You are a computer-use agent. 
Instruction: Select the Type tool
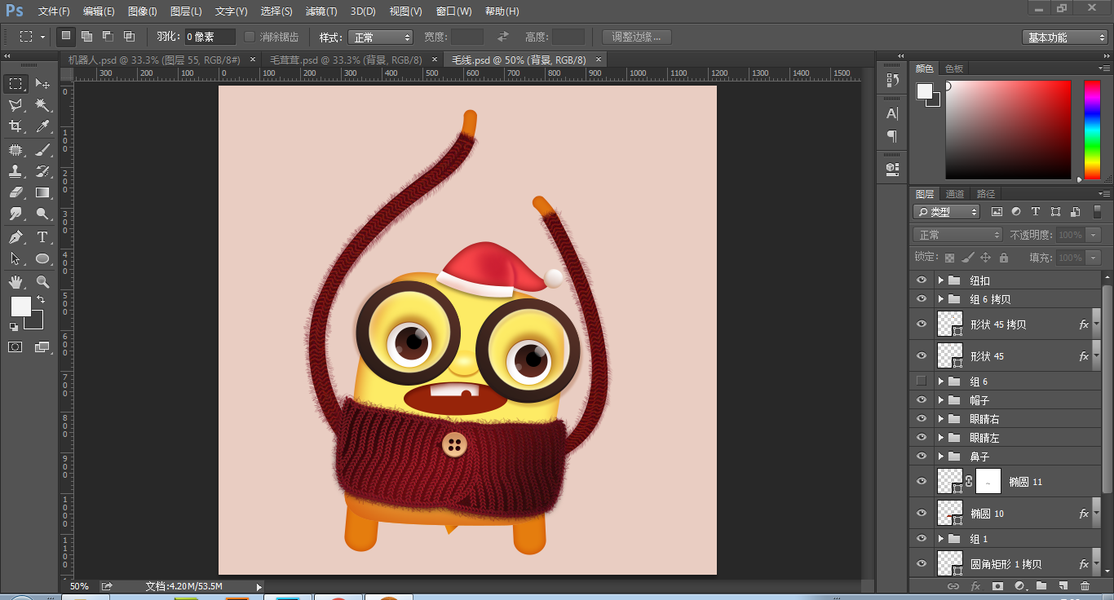[x=43, y=237]
